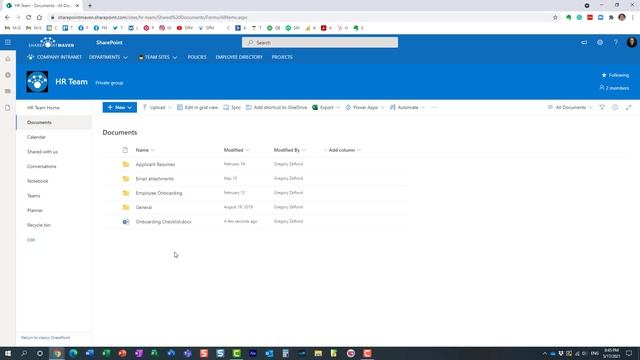Open Shared with us in left navigation
Viewport: 640px width, 360px height.
click(x=42, y=152)
